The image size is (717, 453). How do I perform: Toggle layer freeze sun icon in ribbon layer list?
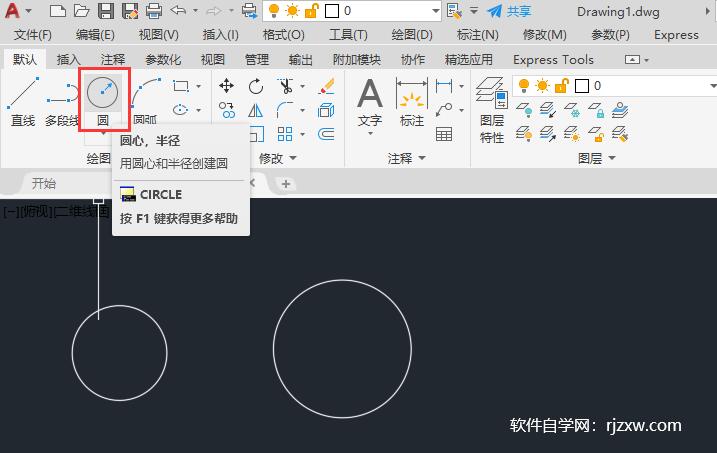542,85
